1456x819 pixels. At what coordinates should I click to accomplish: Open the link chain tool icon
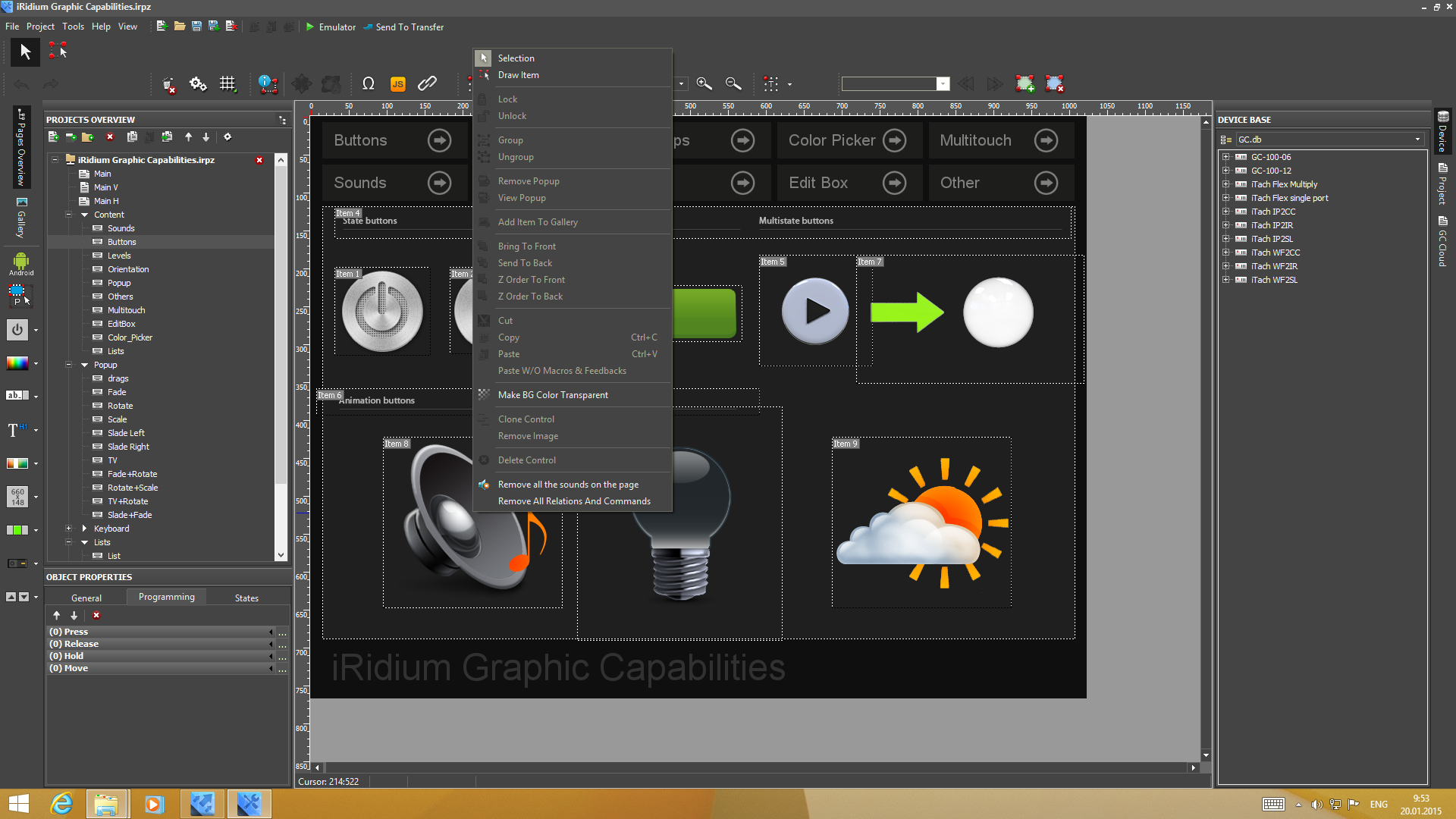427,83
